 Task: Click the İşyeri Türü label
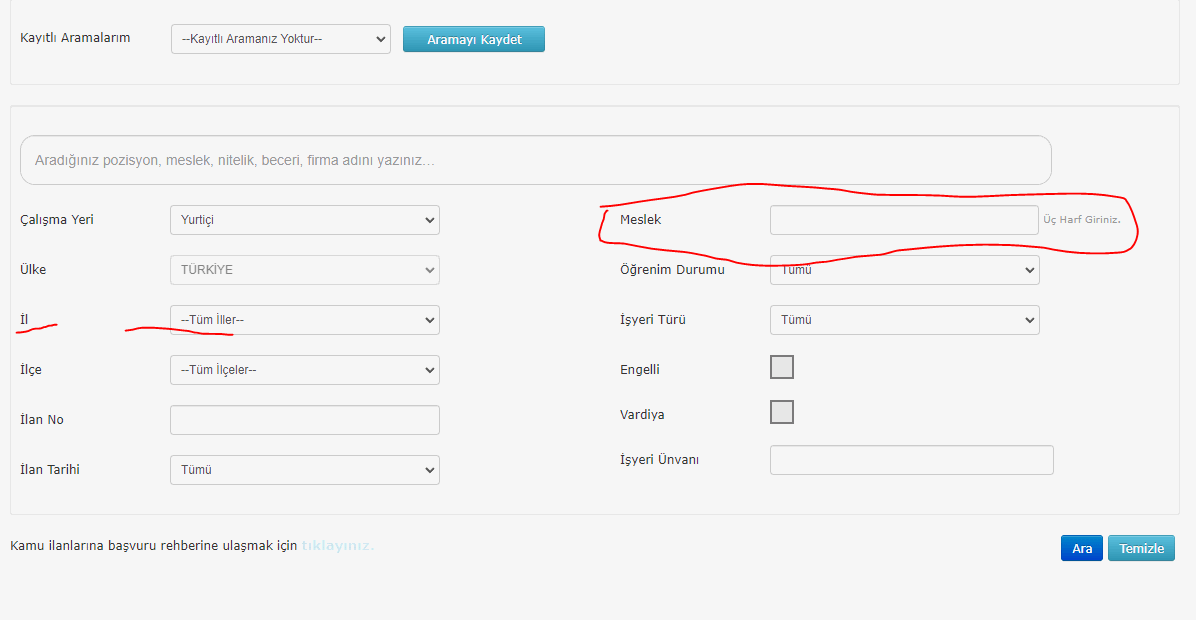click(x=652, y=320)
